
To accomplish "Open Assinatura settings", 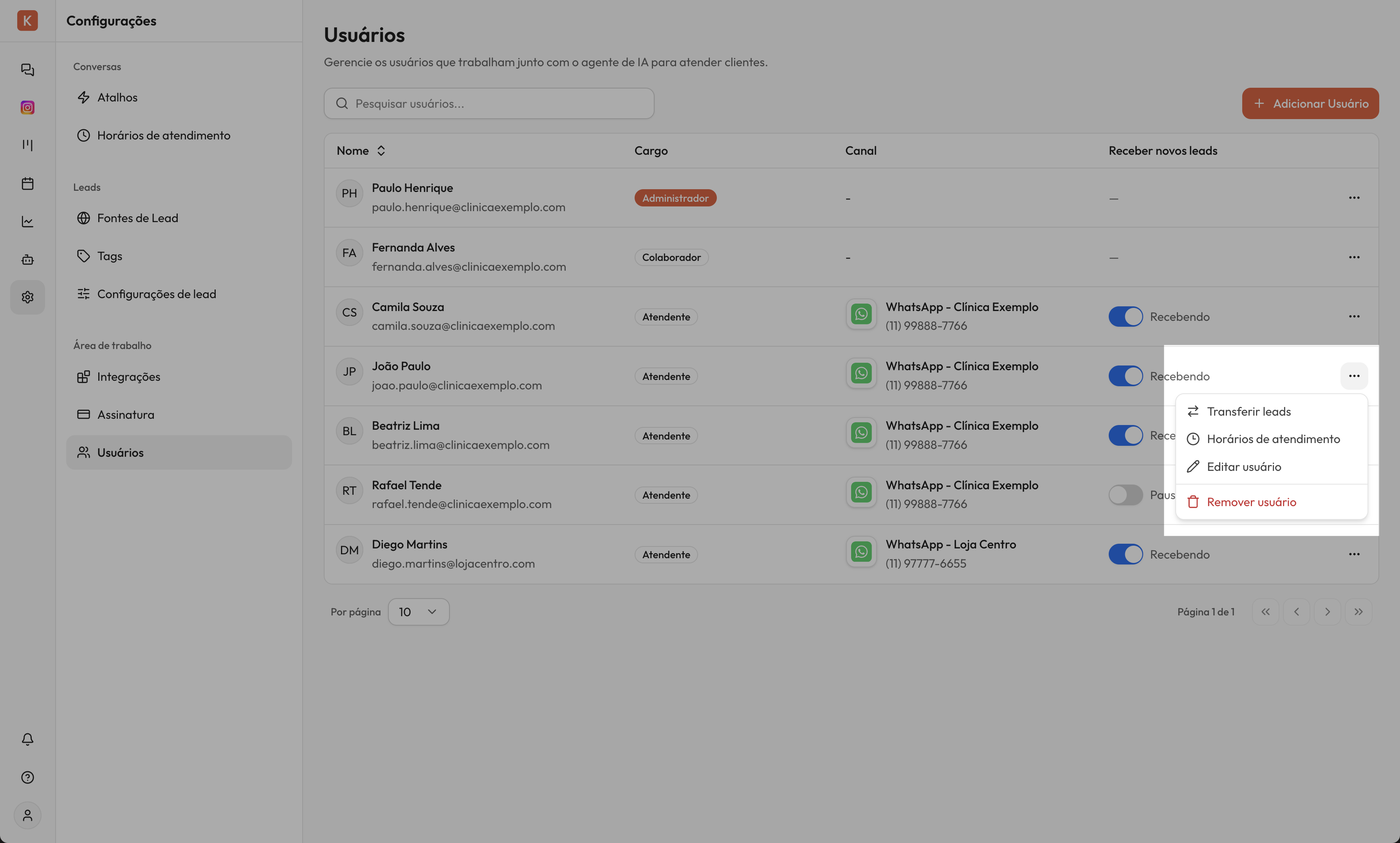I will (x=179, y=415).
